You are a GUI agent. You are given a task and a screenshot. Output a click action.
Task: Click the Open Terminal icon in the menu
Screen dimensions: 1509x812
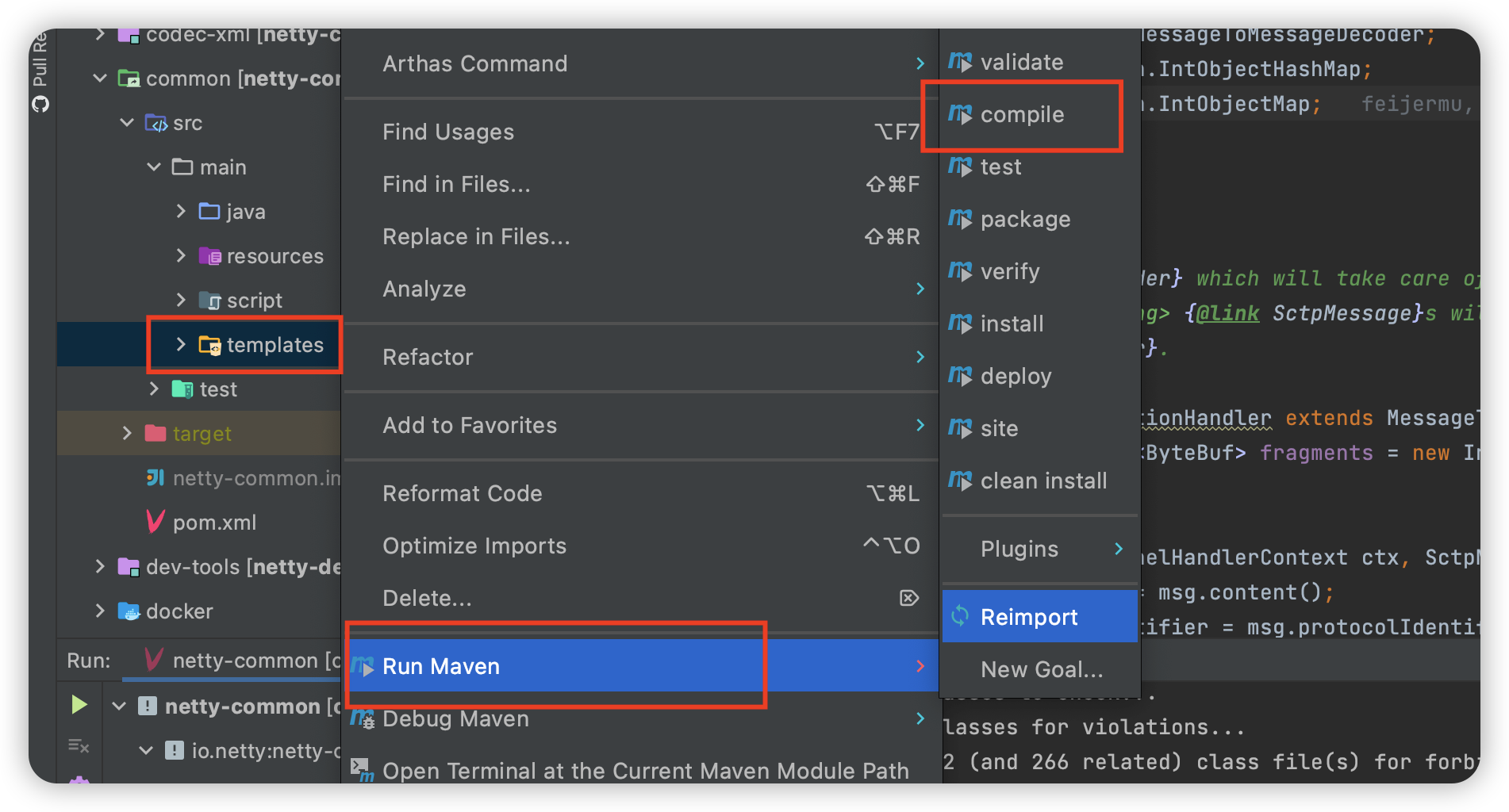click(362, 769)
